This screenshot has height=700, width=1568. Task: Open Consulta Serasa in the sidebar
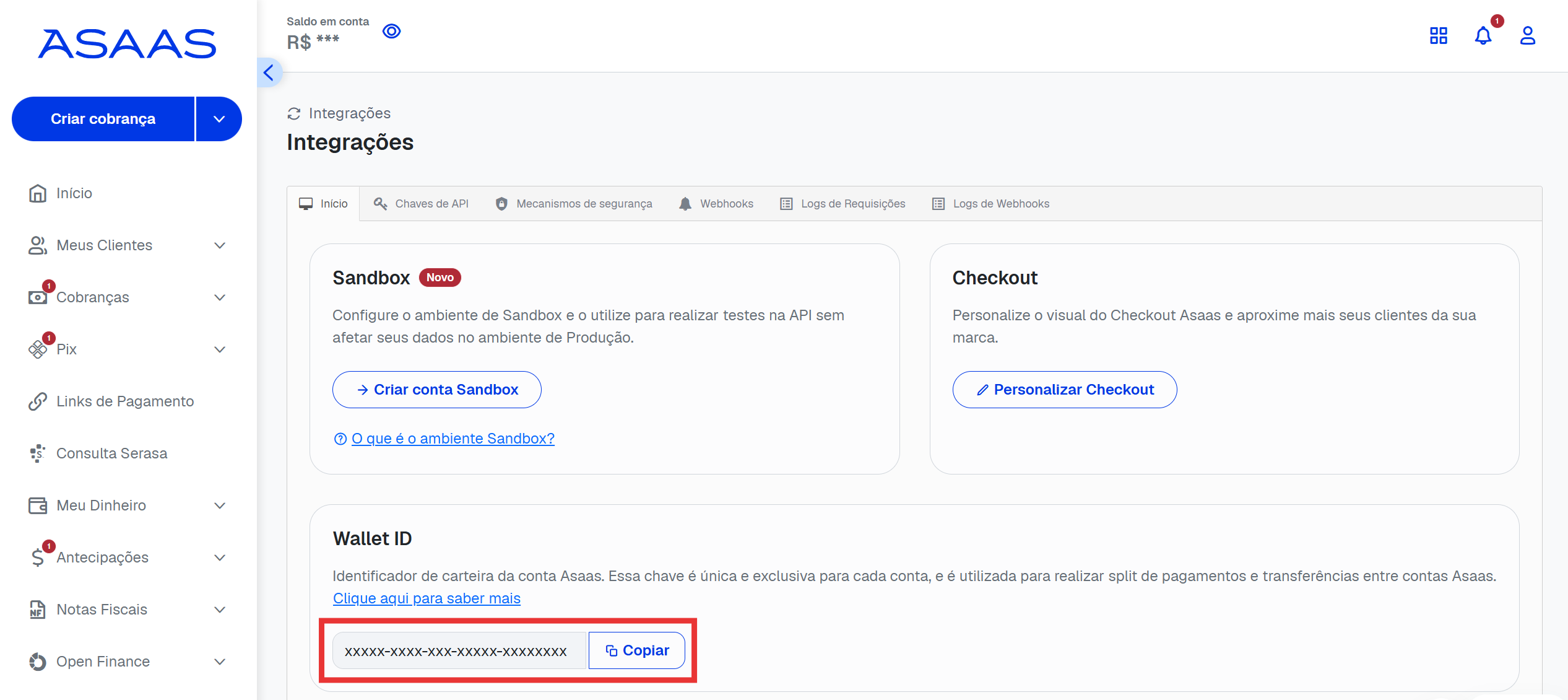click(x=111, y=453)
